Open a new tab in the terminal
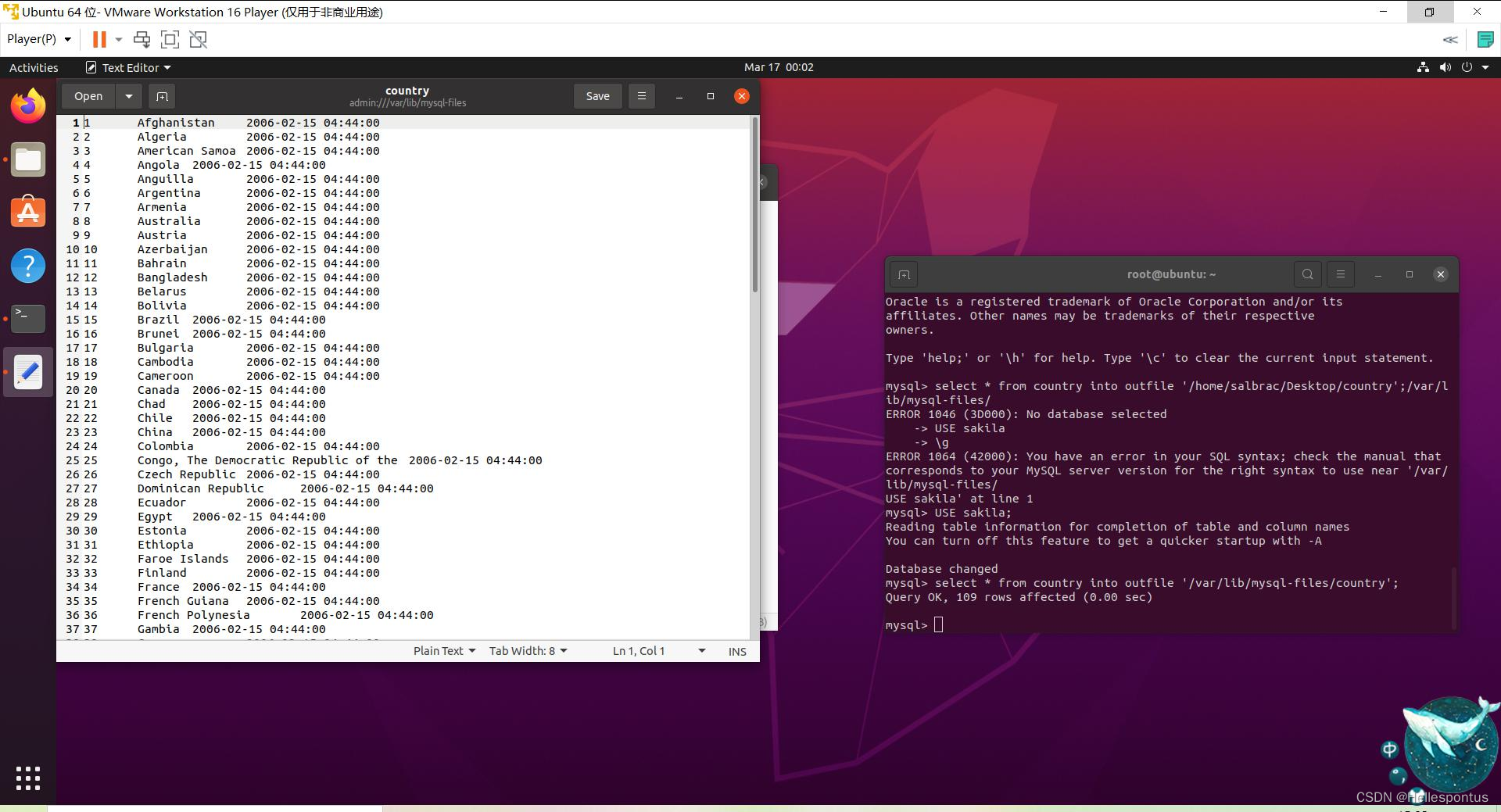 pyautogui.click(x=904, y=274)
